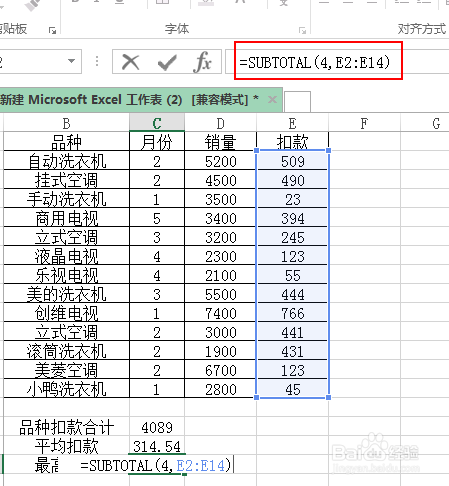Select column F header

364,123
